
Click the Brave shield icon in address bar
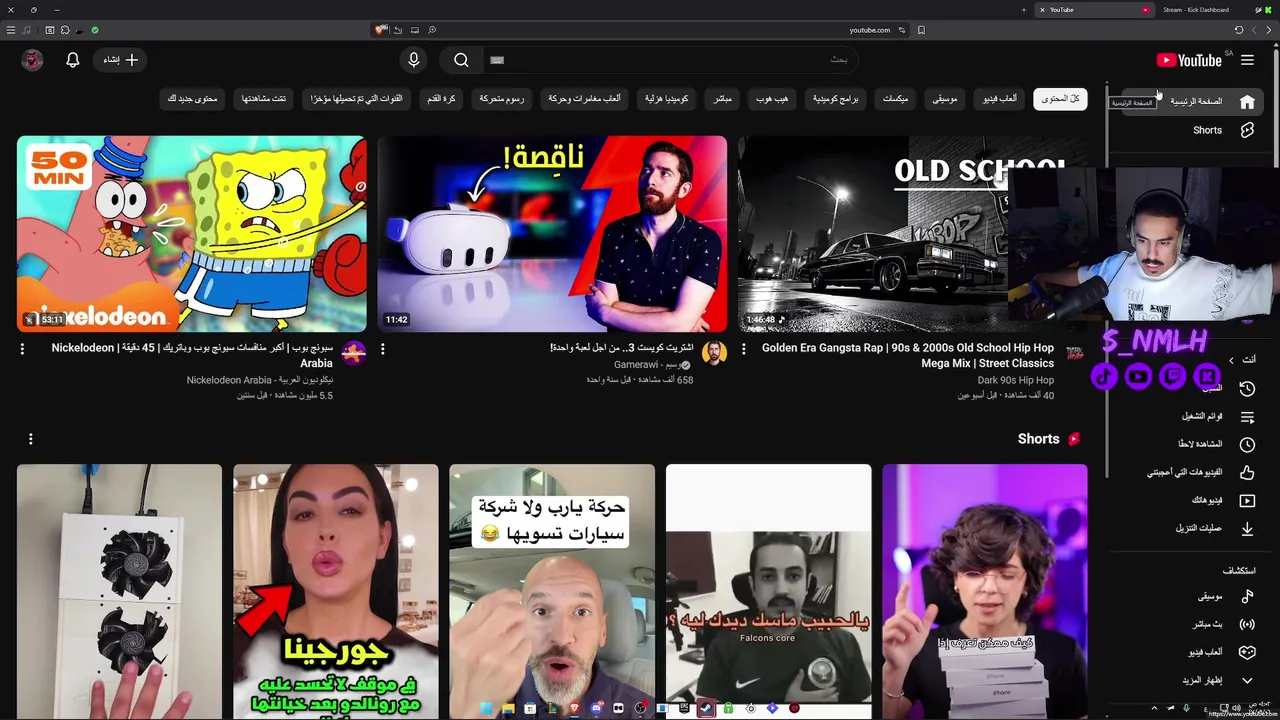[380, 30]
